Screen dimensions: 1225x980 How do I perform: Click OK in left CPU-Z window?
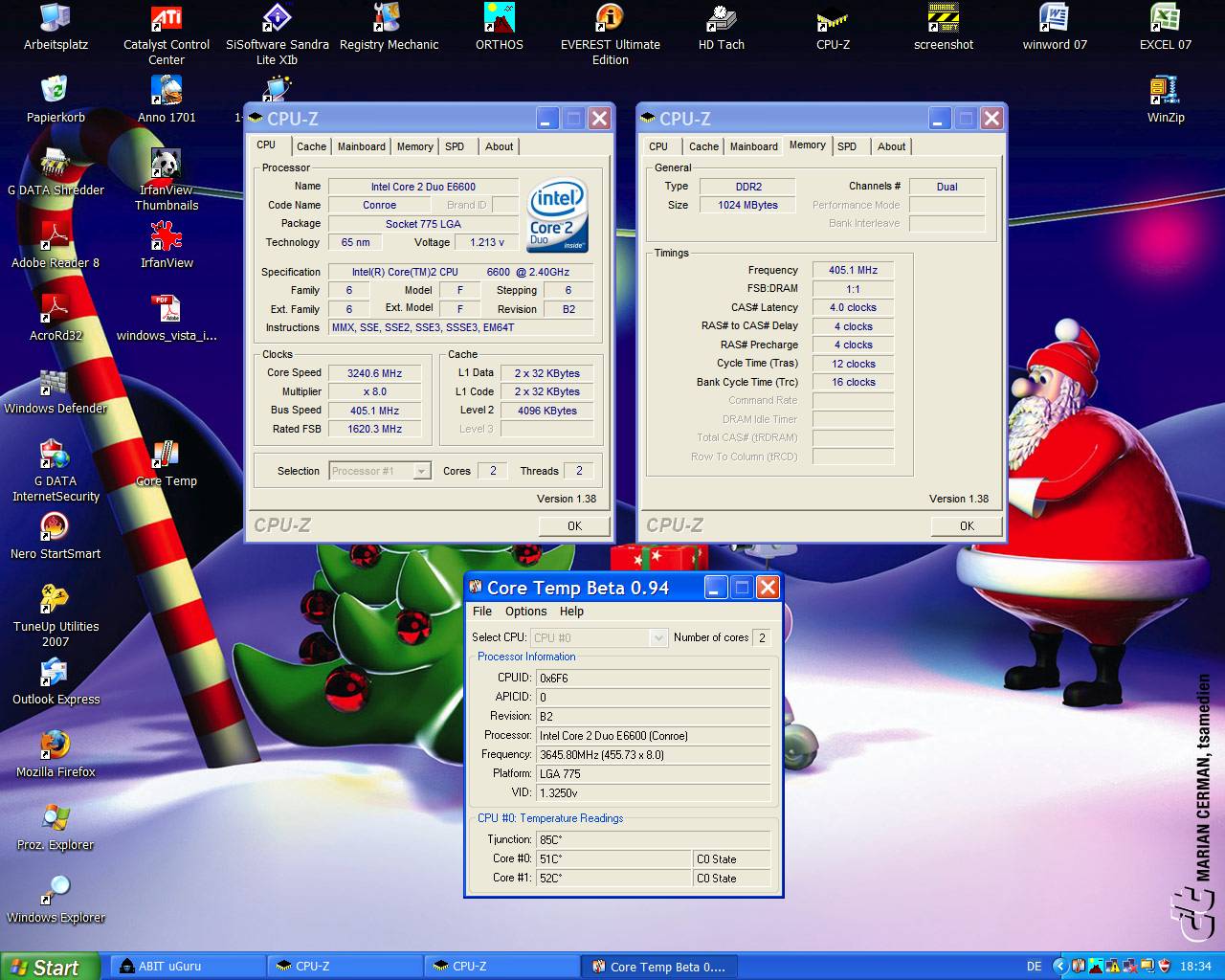click(x=574, y=526)
